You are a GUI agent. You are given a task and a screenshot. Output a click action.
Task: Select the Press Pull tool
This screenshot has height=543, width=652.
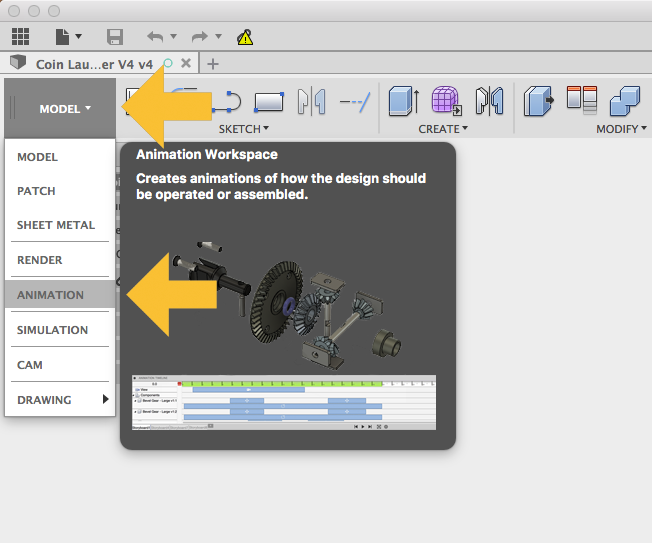click(540, 101)
